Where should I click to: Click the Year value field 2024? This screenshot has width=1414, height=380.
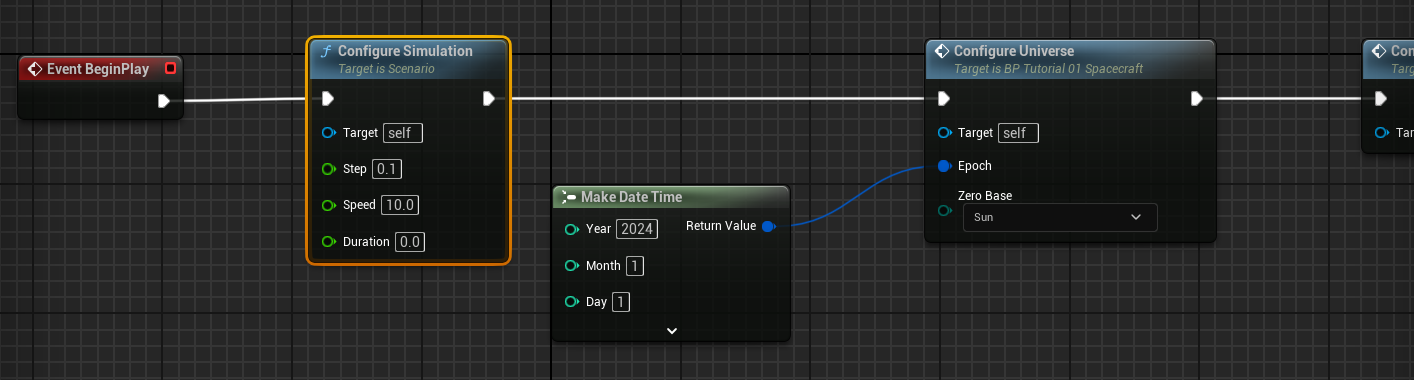click(637, 229)
